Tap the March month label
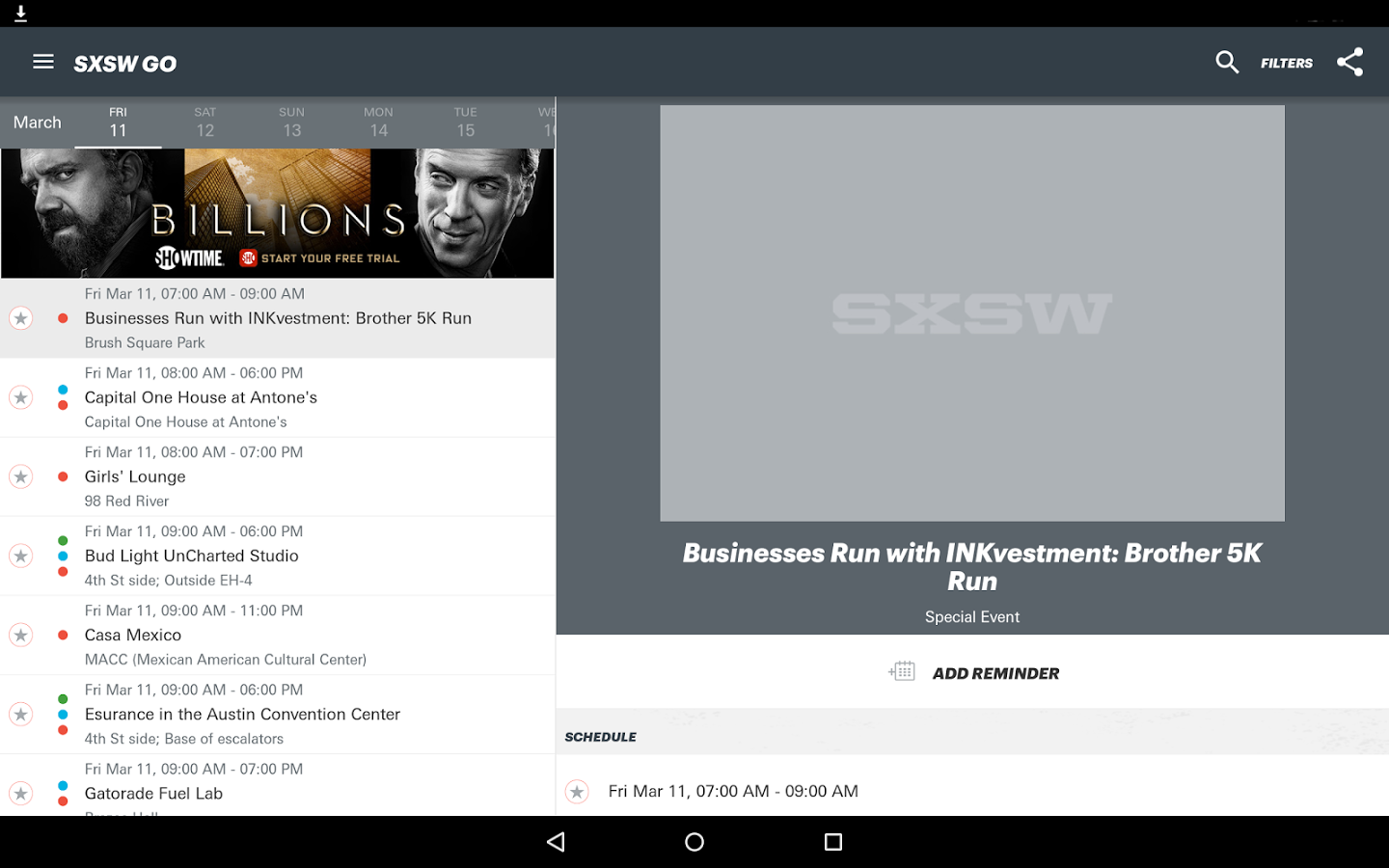Screen dimensions: 1389x868 click(38, 122)
